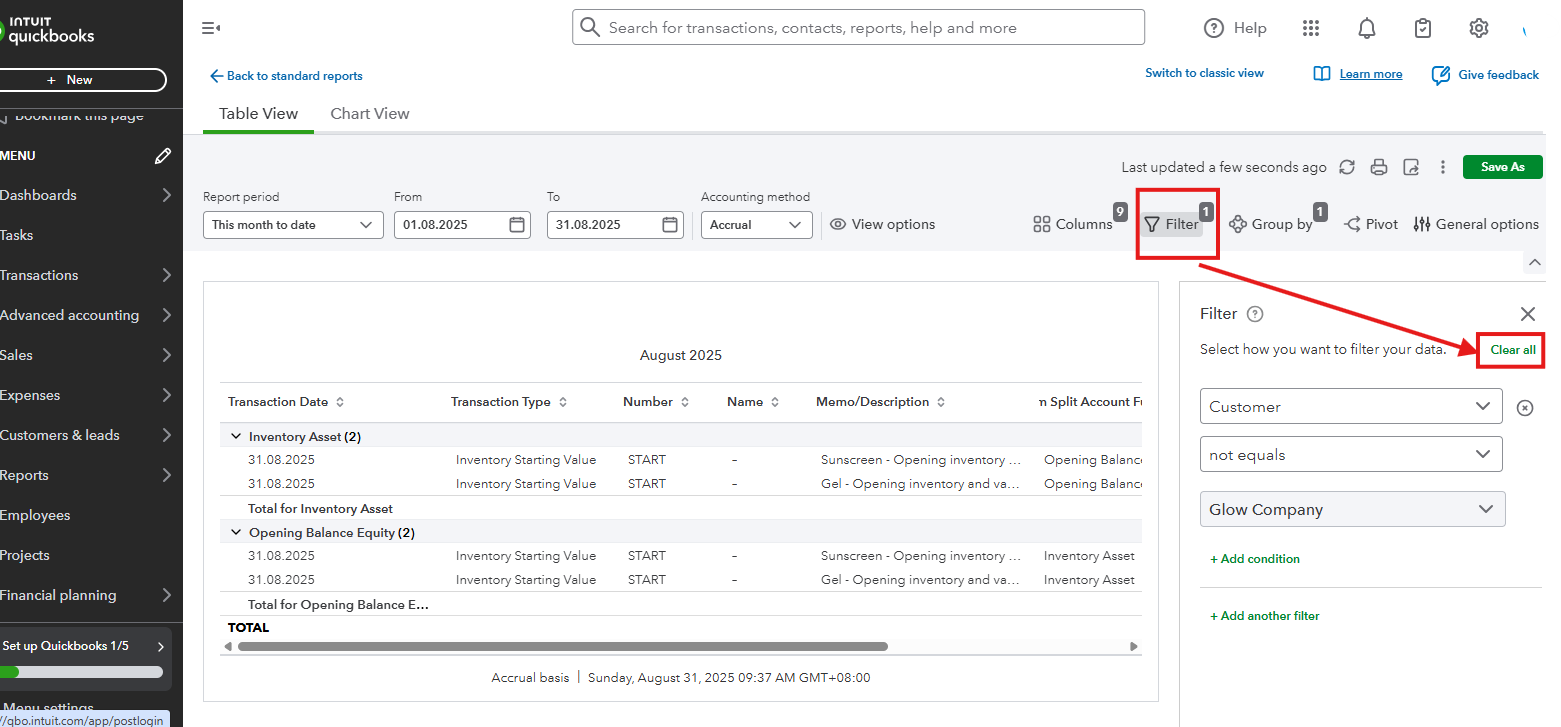Screen dimensions: 1561x727
Task: Open the settings gear icon
Action: [1479, 28]
